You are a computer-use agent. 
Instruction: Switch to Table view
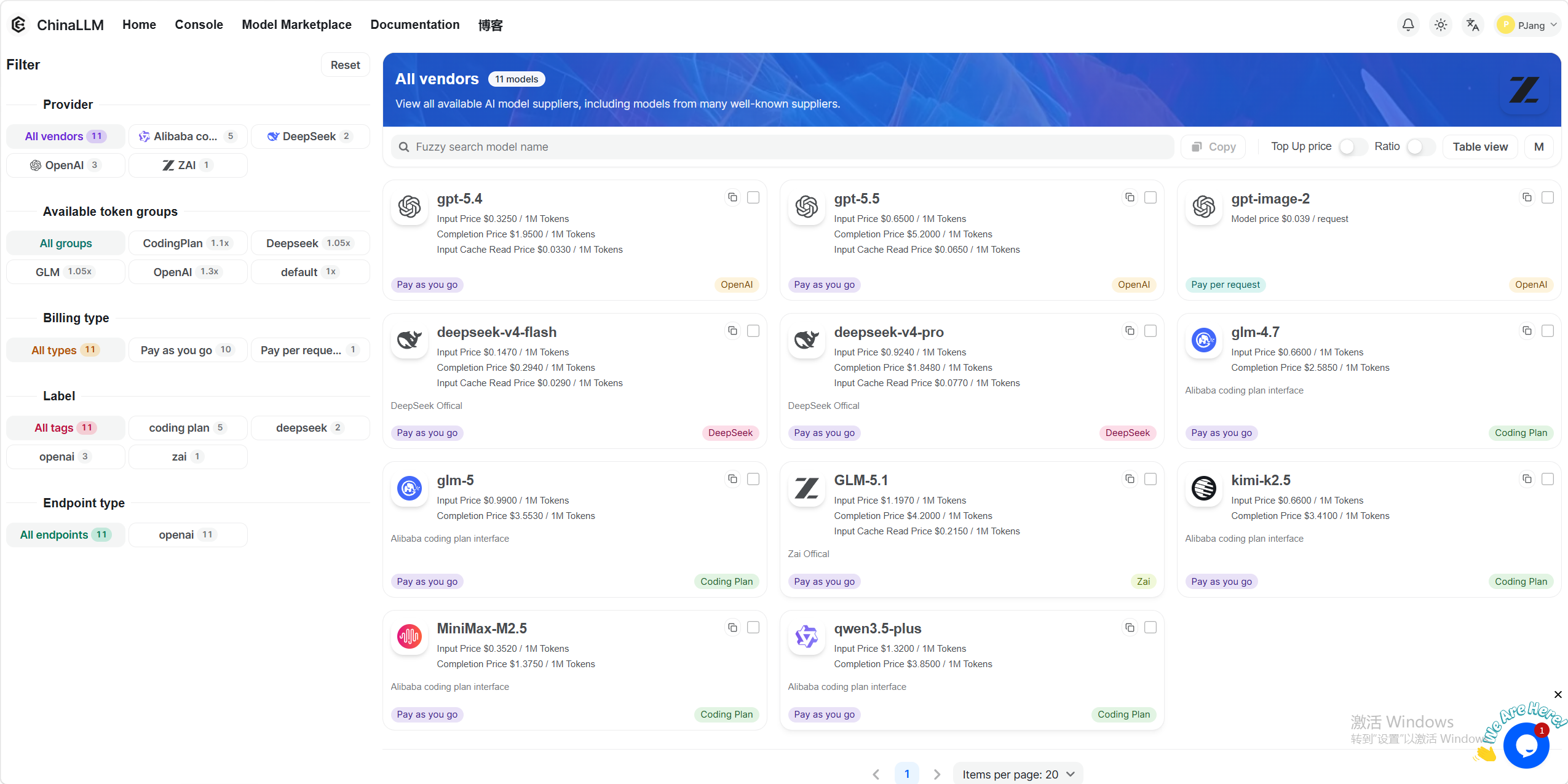[x=1479, y=147]
